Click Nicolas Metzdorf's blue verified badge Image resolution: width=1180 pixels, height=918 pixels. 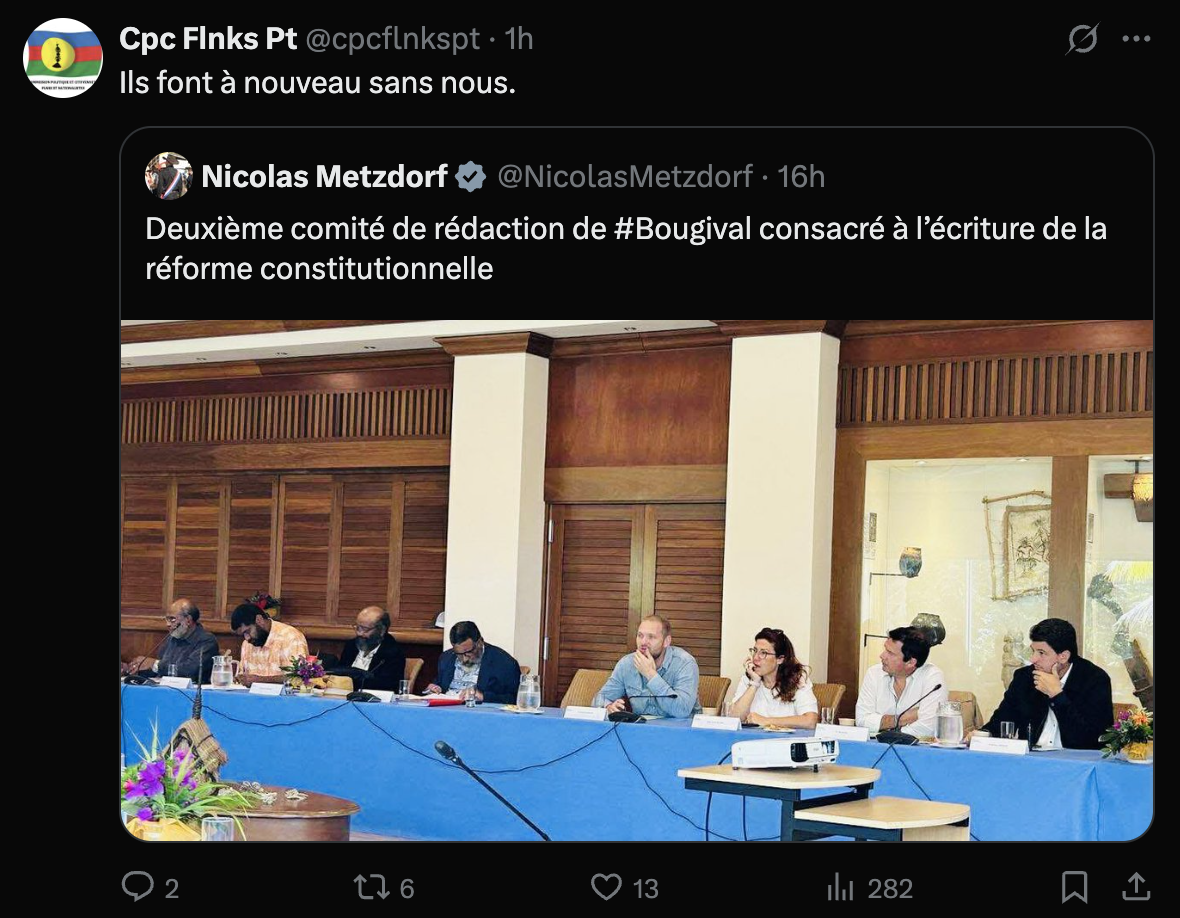tap(471, 177)
